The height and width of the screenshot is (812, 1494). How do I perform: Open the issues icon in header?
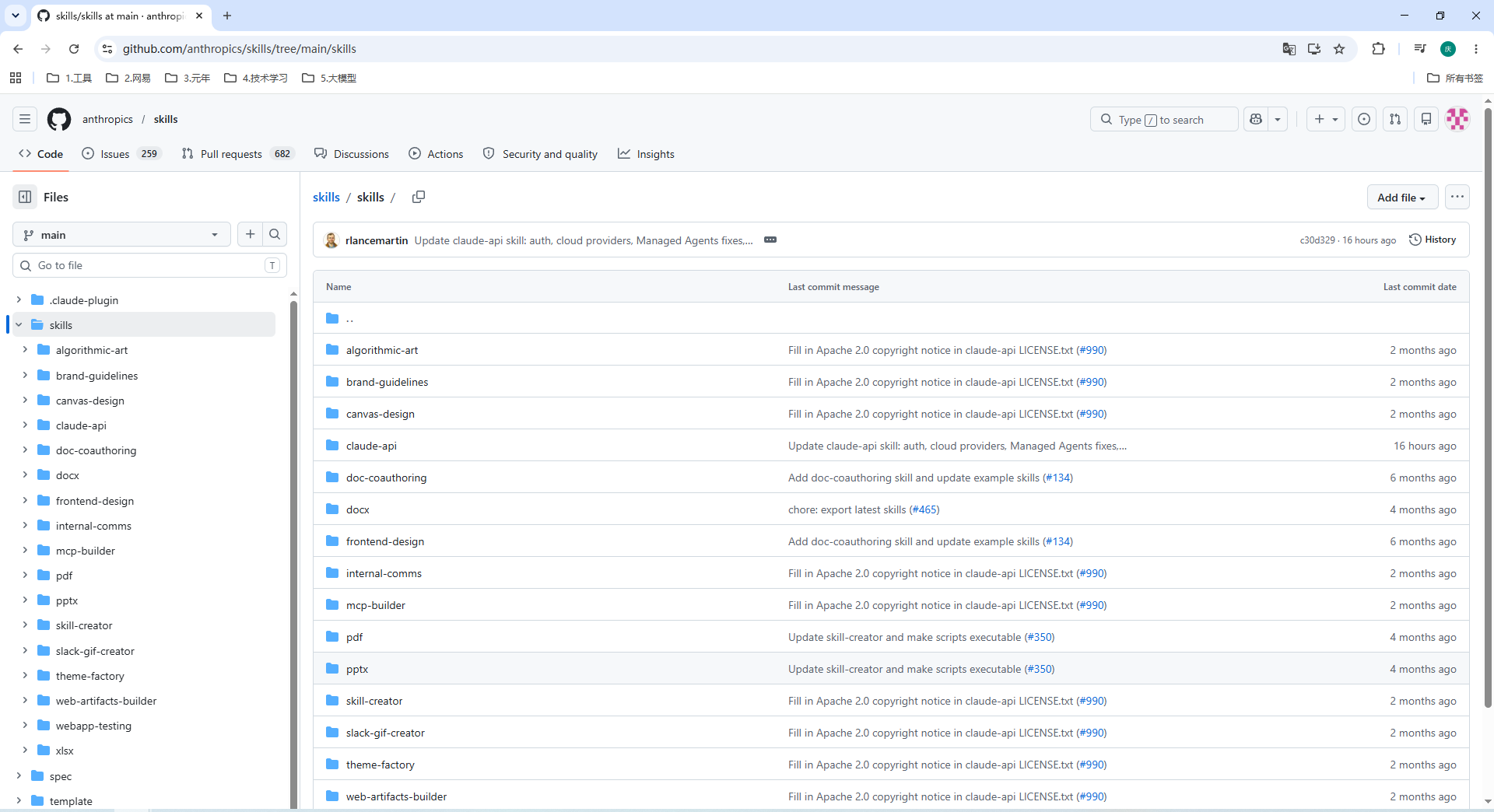click(x=1364, y=119)
